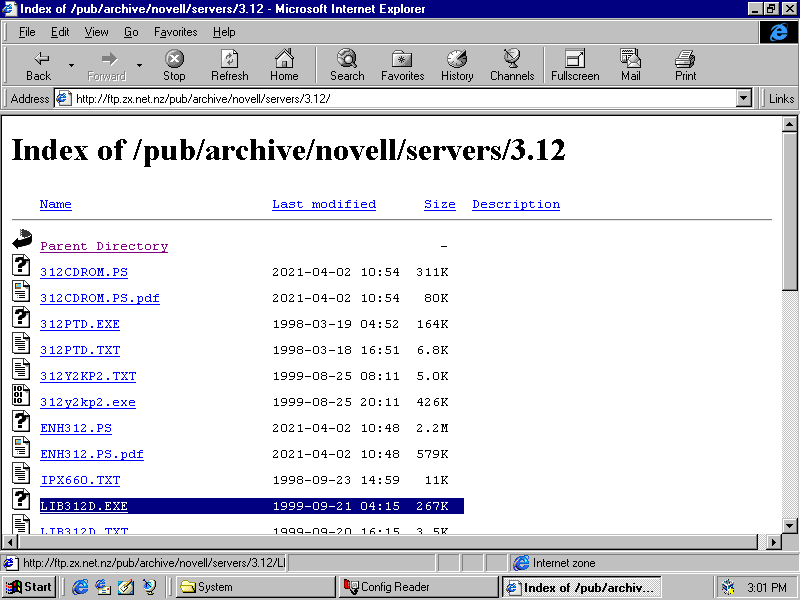This screenshot has height=600, width=800.
Task: Click the document icon beside ENH312.PS.pdf
Action: pyautogui.click(x=21, y=447)
